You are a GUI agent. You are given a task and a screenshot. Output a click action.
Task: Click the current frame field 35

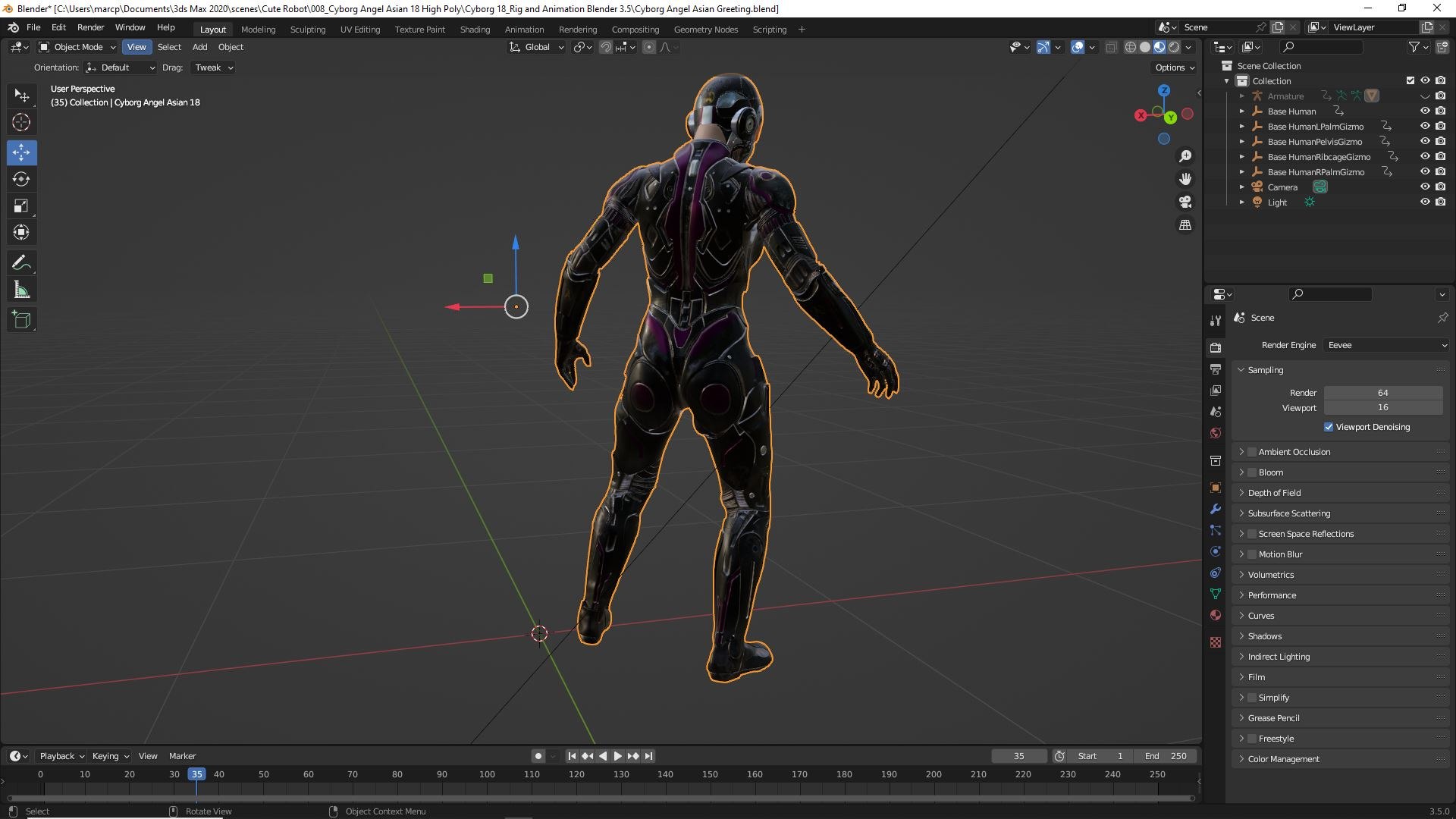[x=1019, y=756]
